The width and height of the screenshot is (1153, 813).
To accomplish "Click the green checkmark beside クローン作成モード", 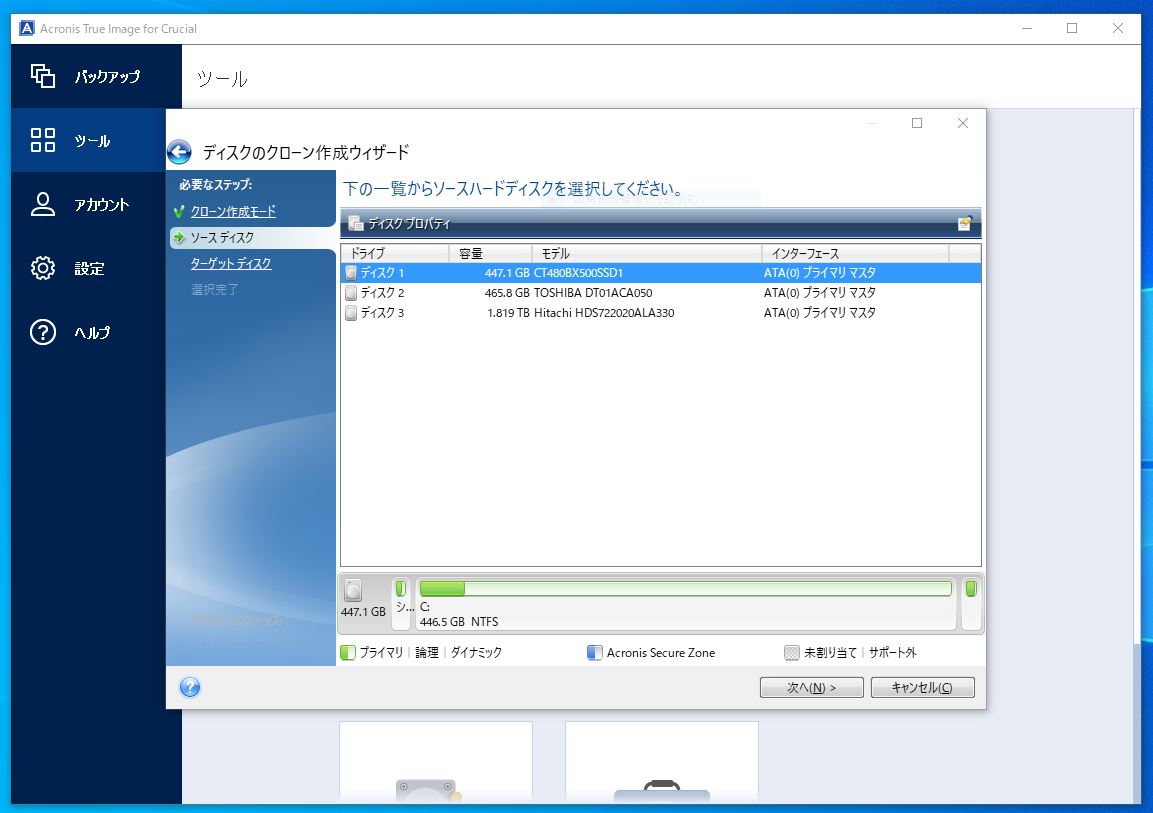I will [179, 212].
